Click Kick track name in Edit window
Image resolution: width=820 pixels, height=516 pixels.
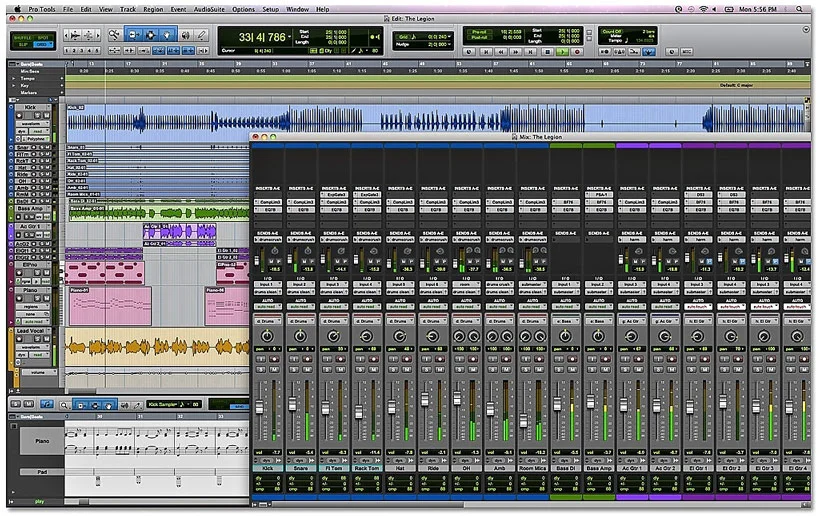tap(31, 108)
